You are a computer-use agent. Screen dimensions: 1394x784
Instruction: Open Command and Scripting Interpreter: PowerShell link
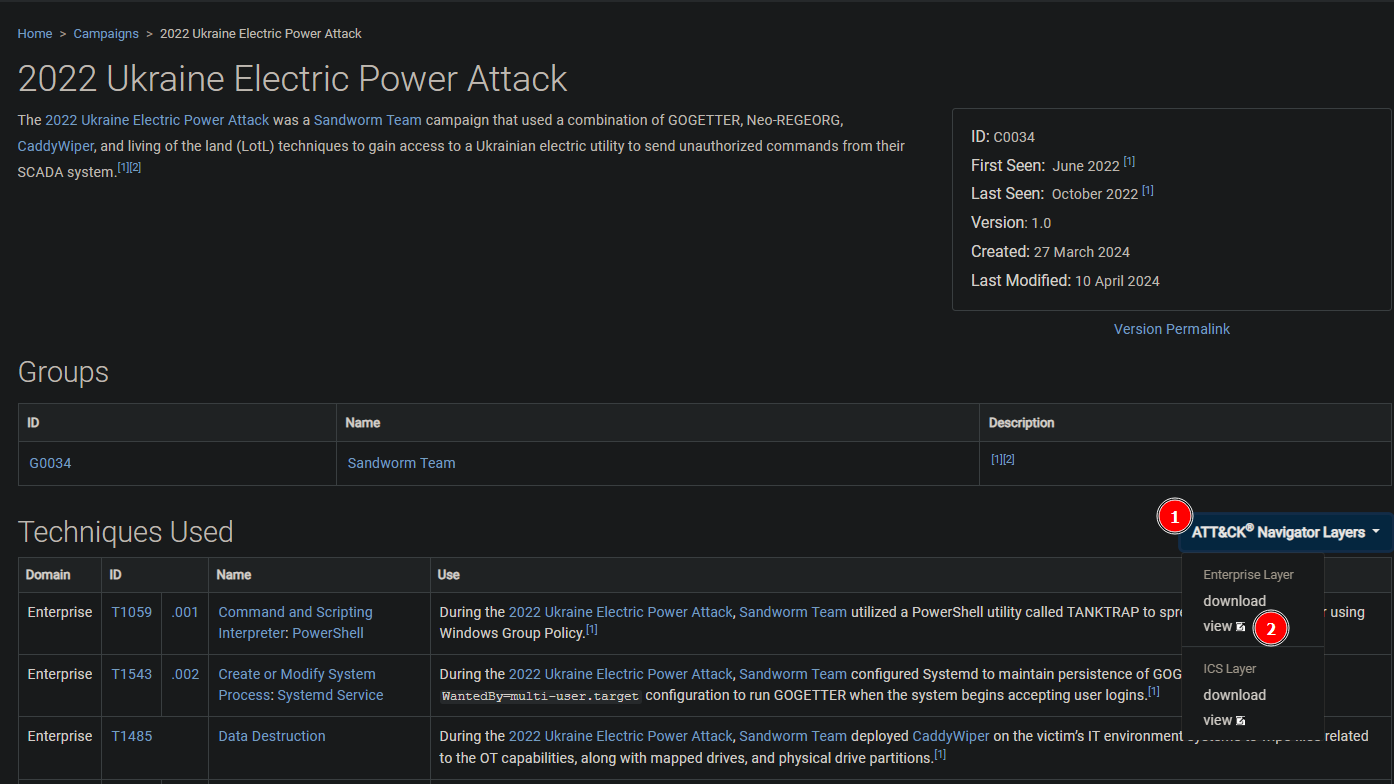[x=296, y=623]
